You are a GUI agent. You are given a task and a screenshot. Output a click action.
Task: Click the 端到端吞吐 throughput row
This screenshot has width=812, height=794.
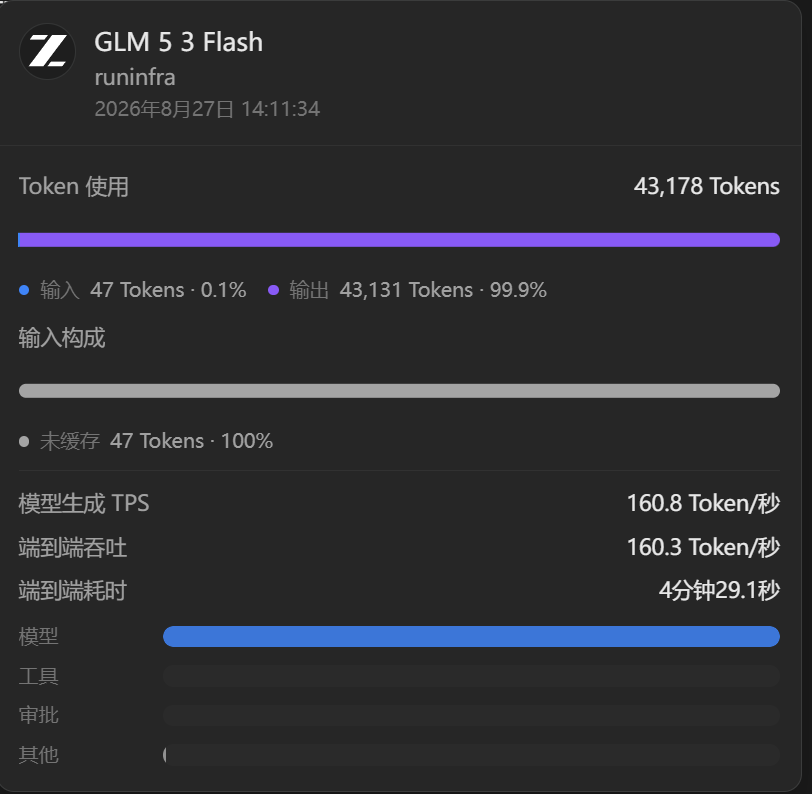pyautogui.click(x=399, y=547)
